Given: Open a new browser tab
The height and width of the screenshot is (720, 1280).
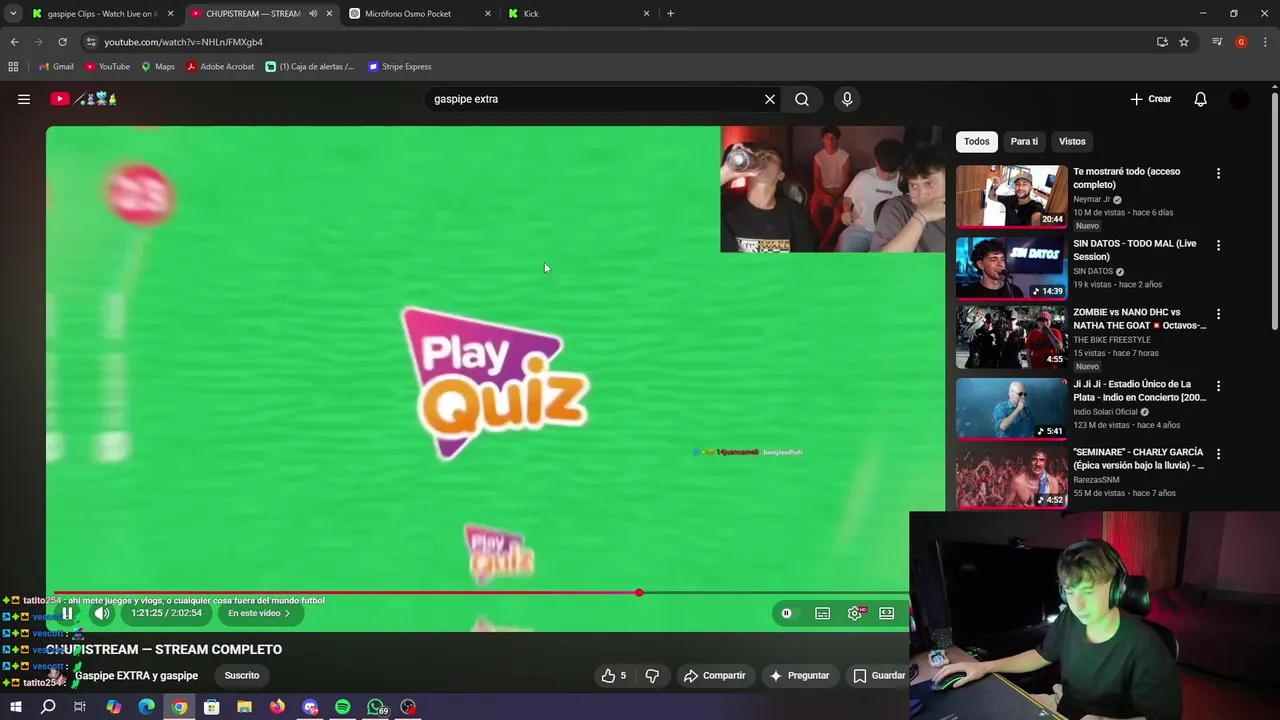Looking at the screenshot, I should (671, 14).
